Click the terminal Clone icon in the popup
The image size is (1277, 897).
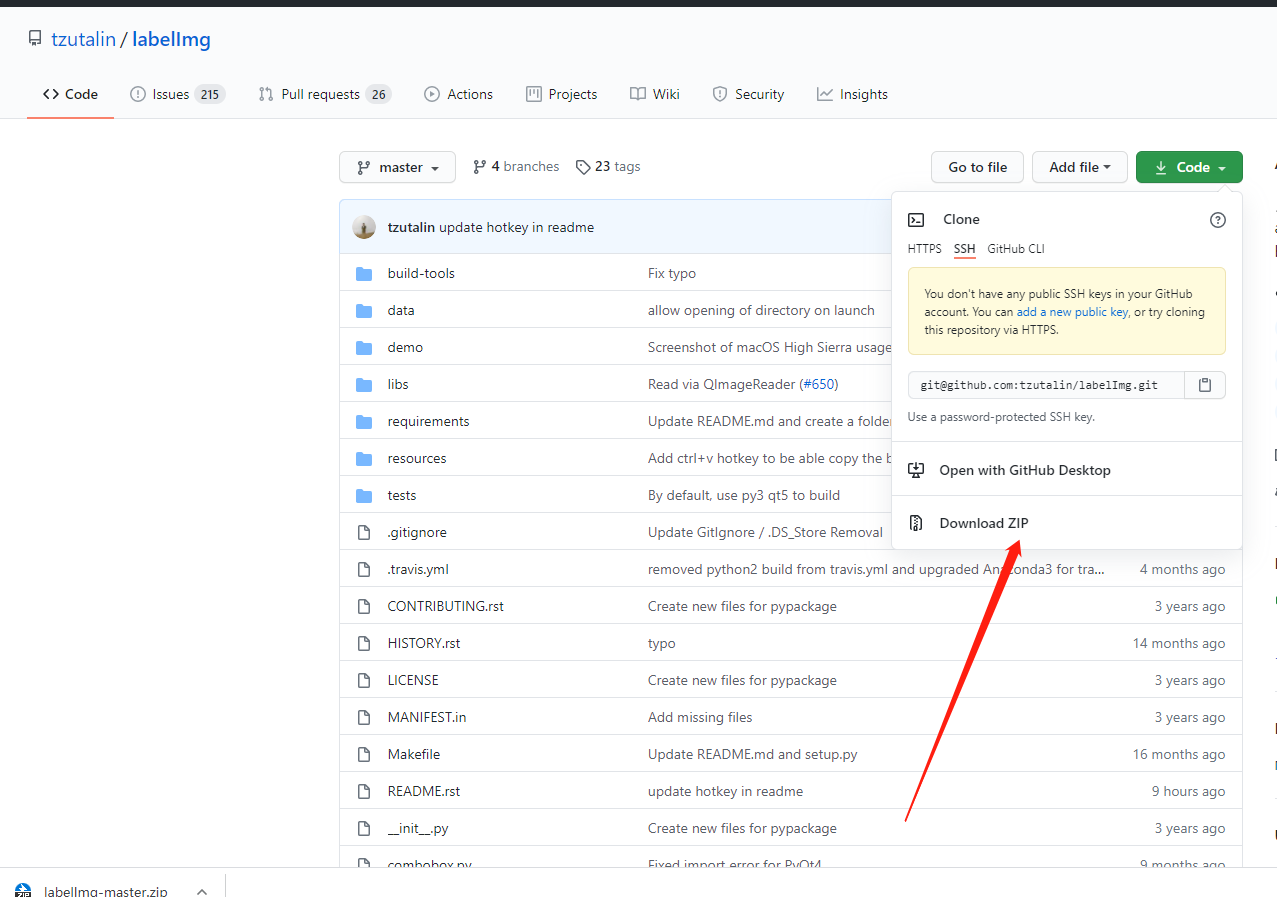pyautogui.click(x=915, y=219)
